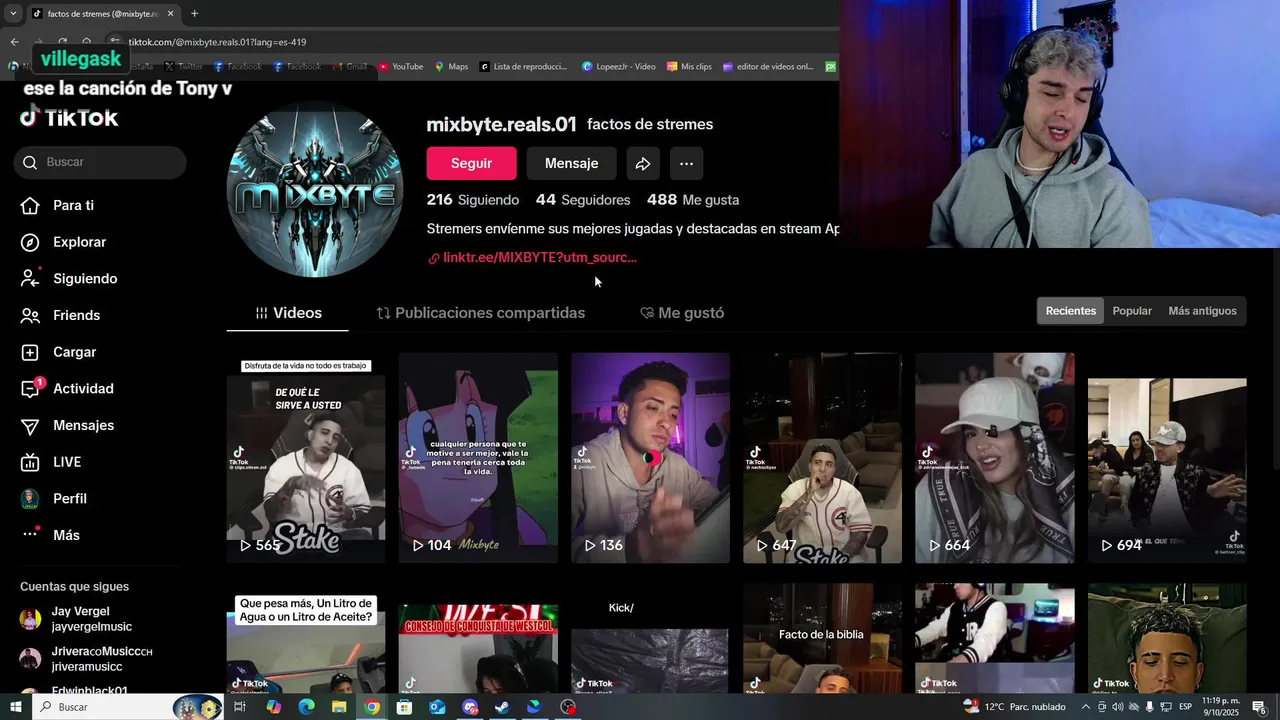Open the Mis clips bookmark

[x=689, y=67]
